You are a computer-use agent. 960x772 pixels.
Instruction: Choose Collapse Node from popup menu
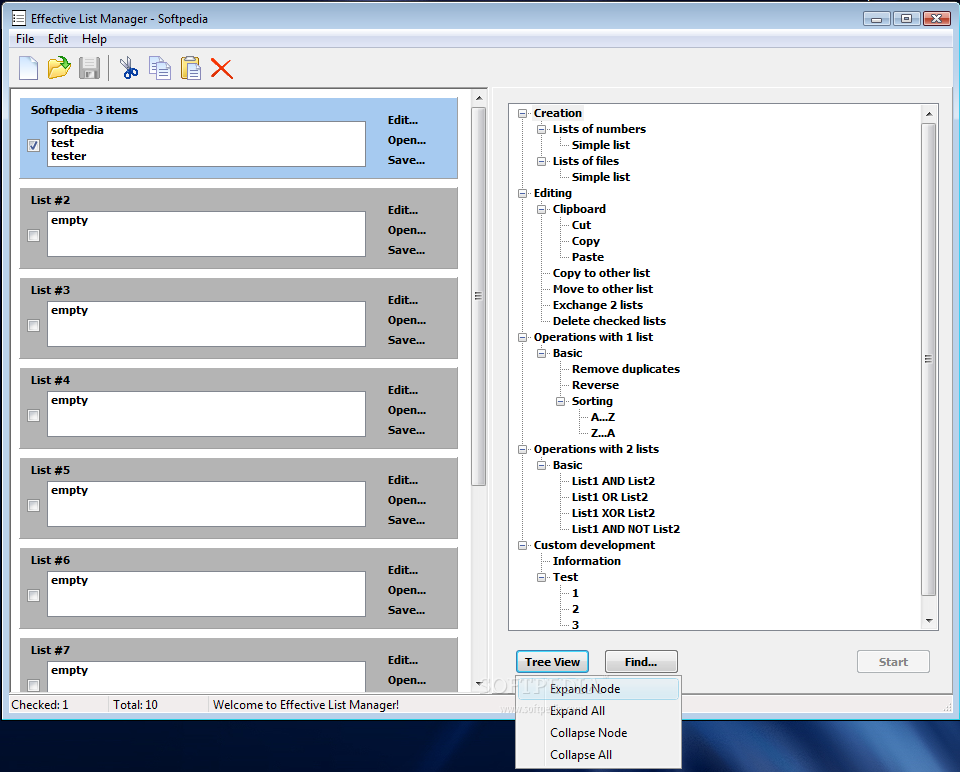[598, 733]
